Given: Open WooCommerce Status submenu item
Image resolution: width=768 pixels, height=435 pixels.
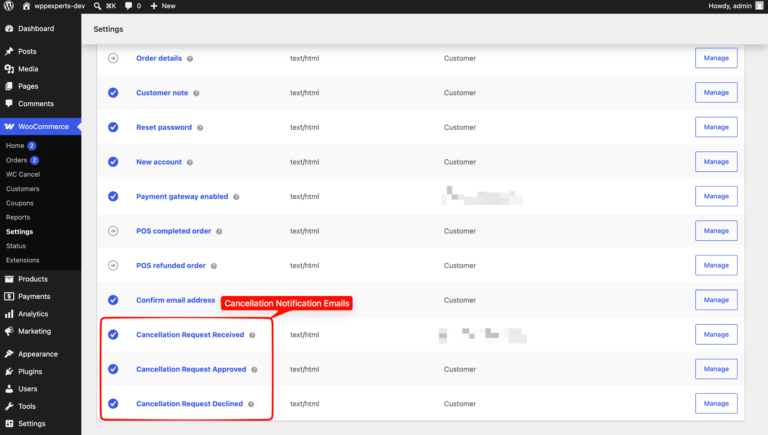Looking at the screenshot, I should 16,246.
